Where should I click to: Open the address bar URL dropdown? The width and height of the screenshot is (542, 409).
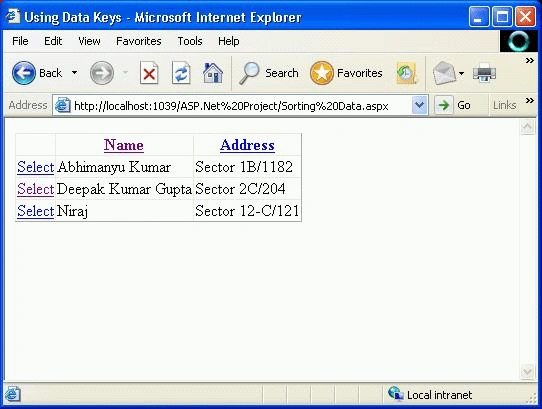point(419,105)
